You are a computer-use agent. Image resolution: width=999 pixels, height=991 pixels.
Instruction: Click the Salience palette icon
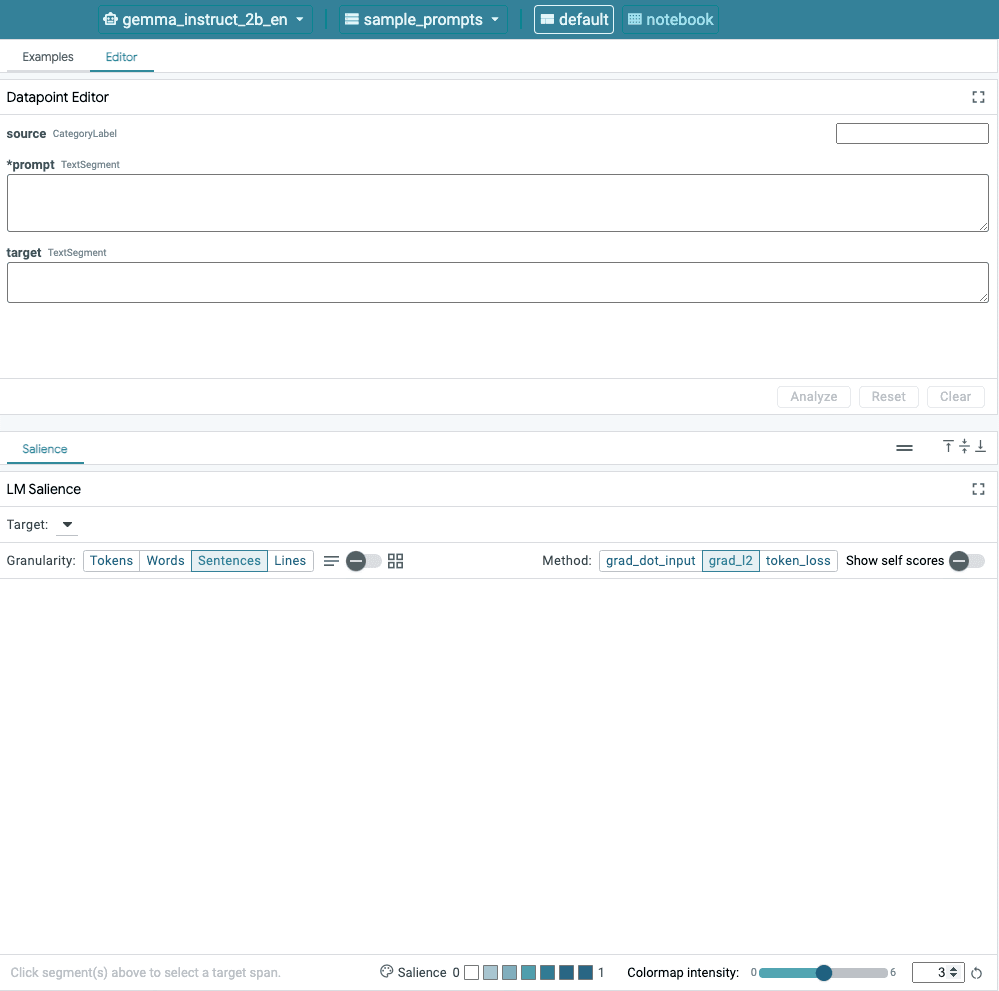(x=386, y=971)
